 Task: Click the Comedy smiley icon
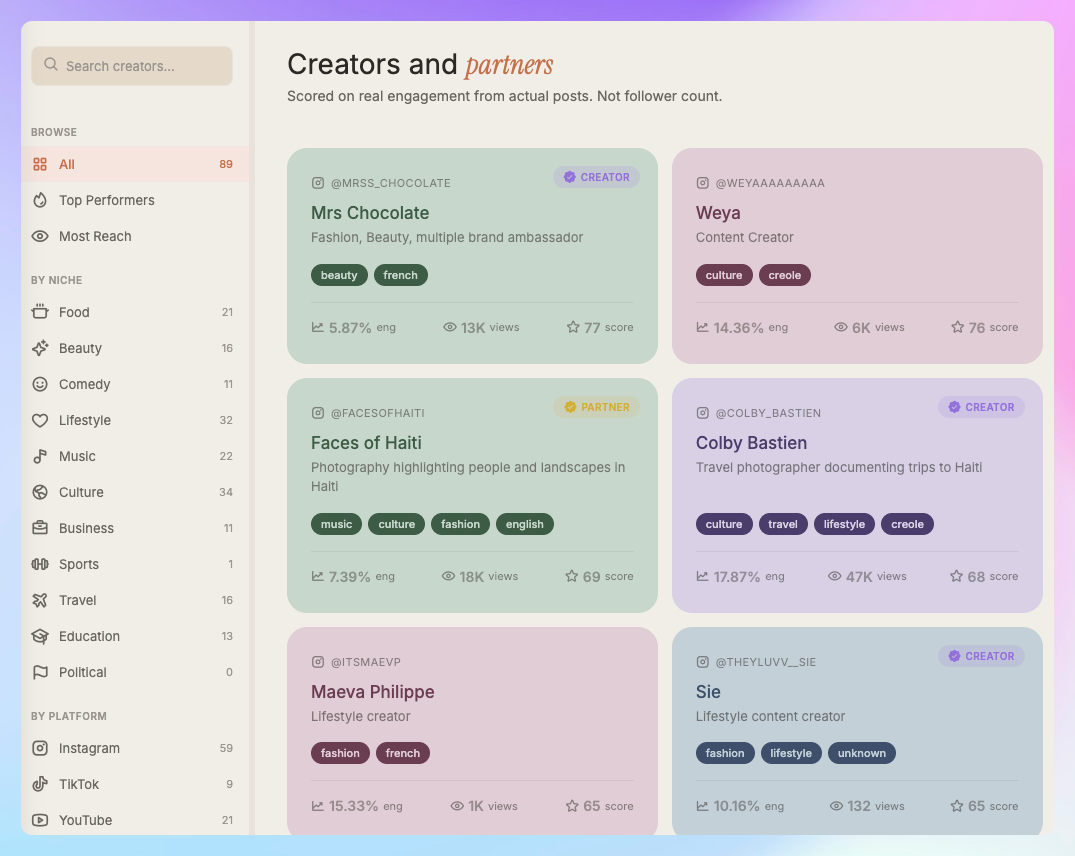point(40,384)
